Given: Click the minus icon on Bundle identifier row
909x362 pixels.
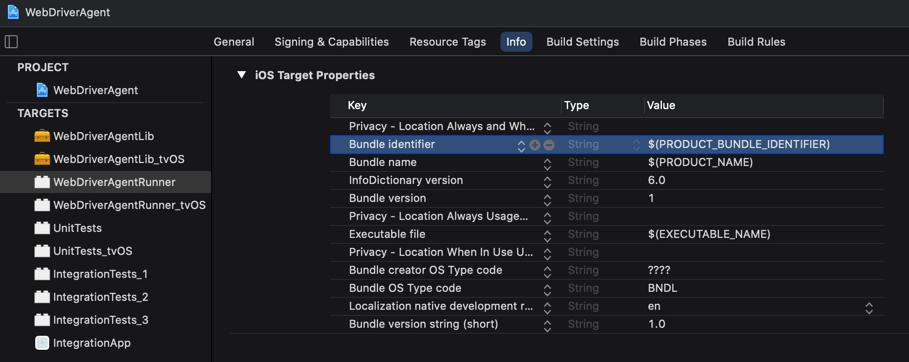Looking at the screenshot, I should point(548,144).
